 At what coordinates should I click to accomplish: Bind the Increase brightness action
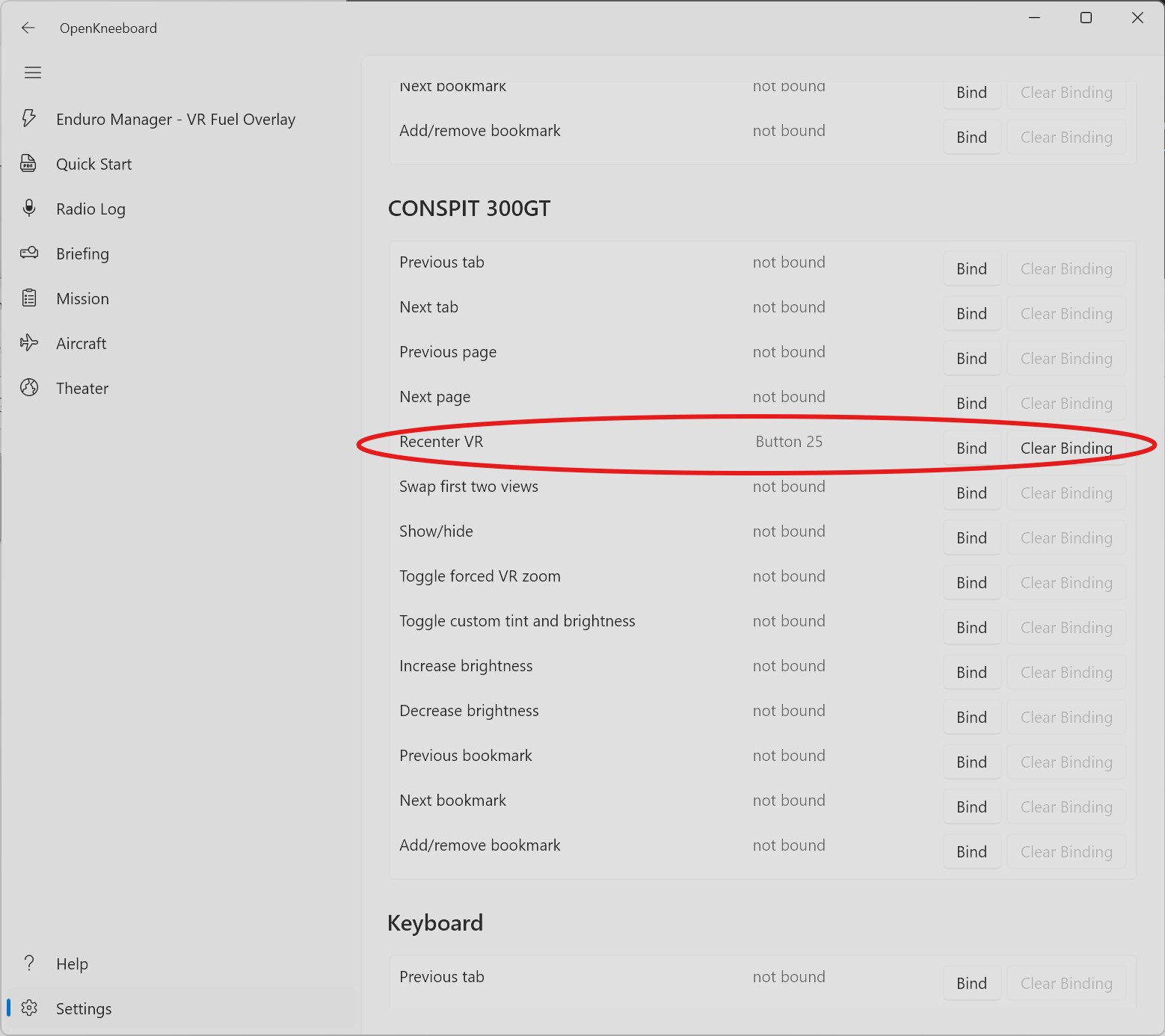(x=971, y=673)
